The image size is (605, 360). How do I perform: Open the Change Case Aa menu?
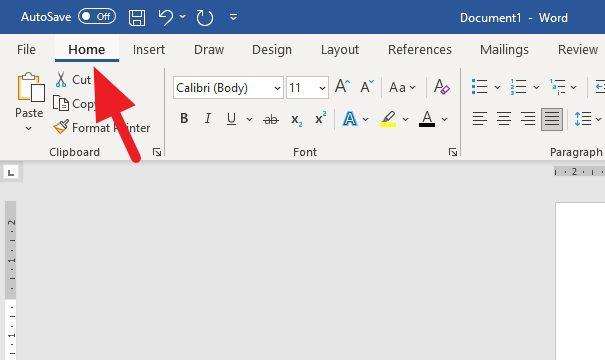[x=402, y=88]
